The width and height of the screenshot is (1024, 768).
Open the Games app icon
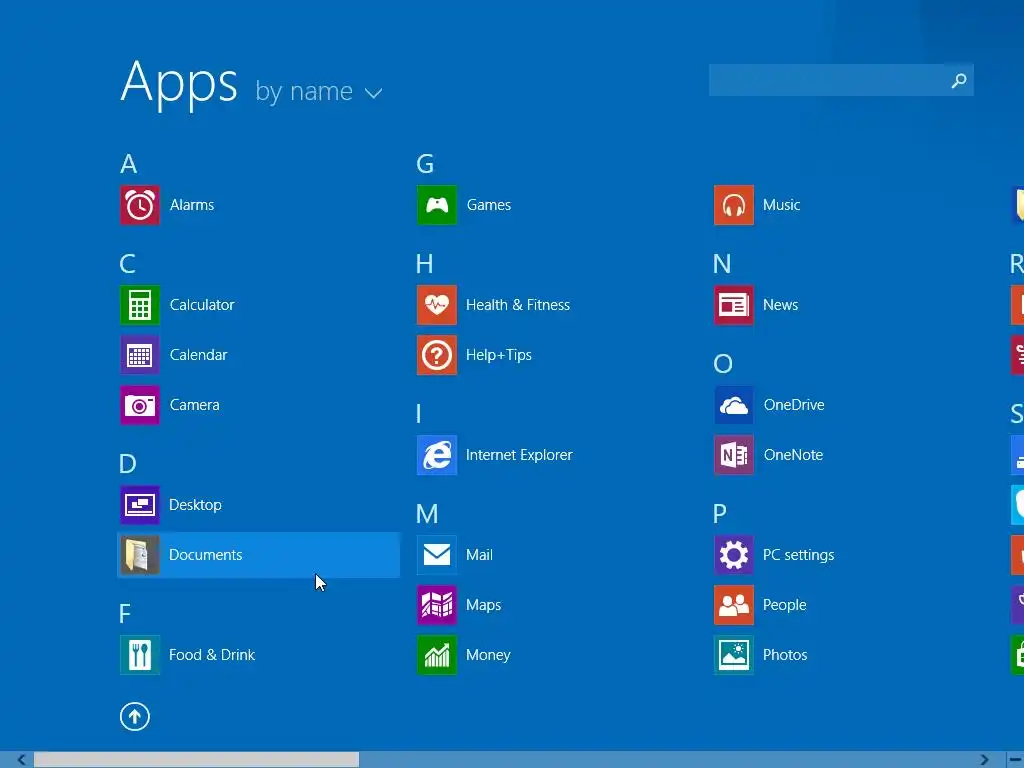pos(437,205)
